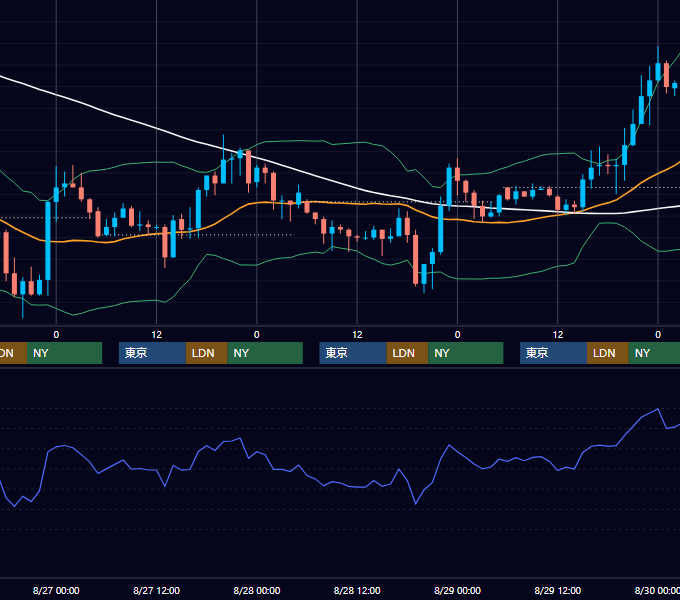Click the 東京 session block on 8/29
Viewport: 680px width, 600px height.
(x=553, y=353)
